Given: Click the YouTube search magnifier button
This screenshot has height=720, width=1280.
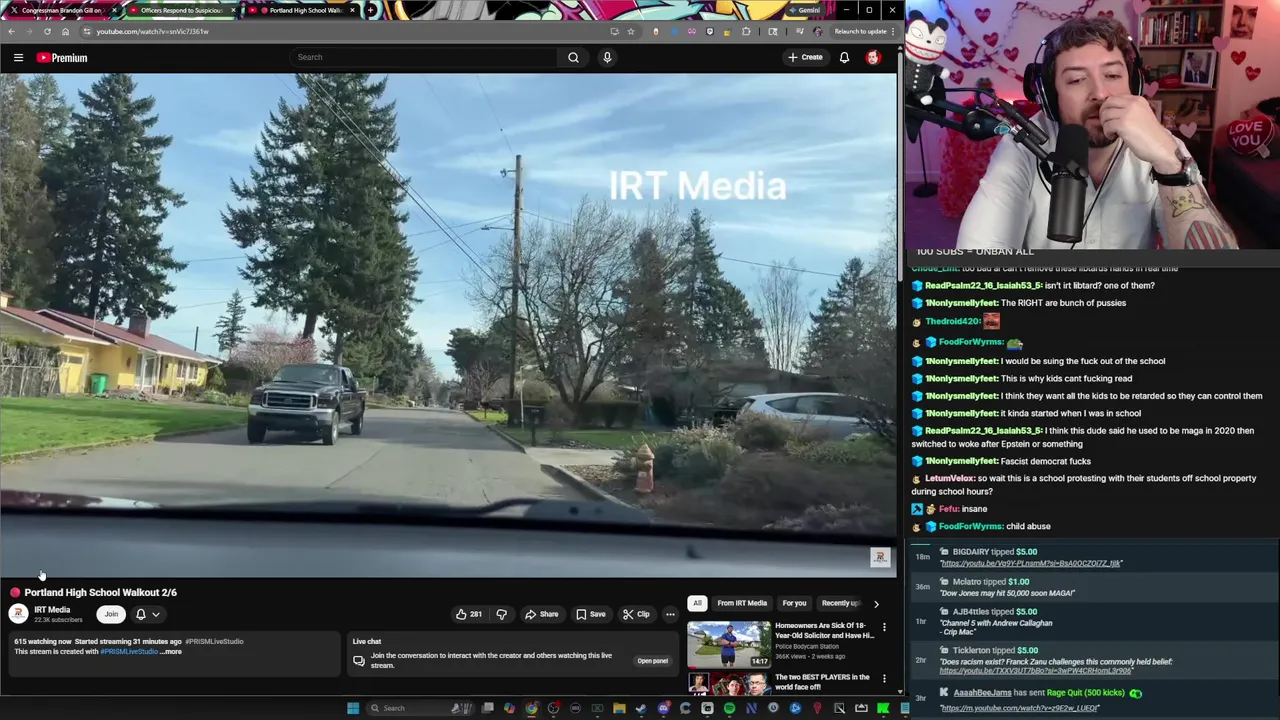Looking at the screenshot, I should (x=573, y=57).
